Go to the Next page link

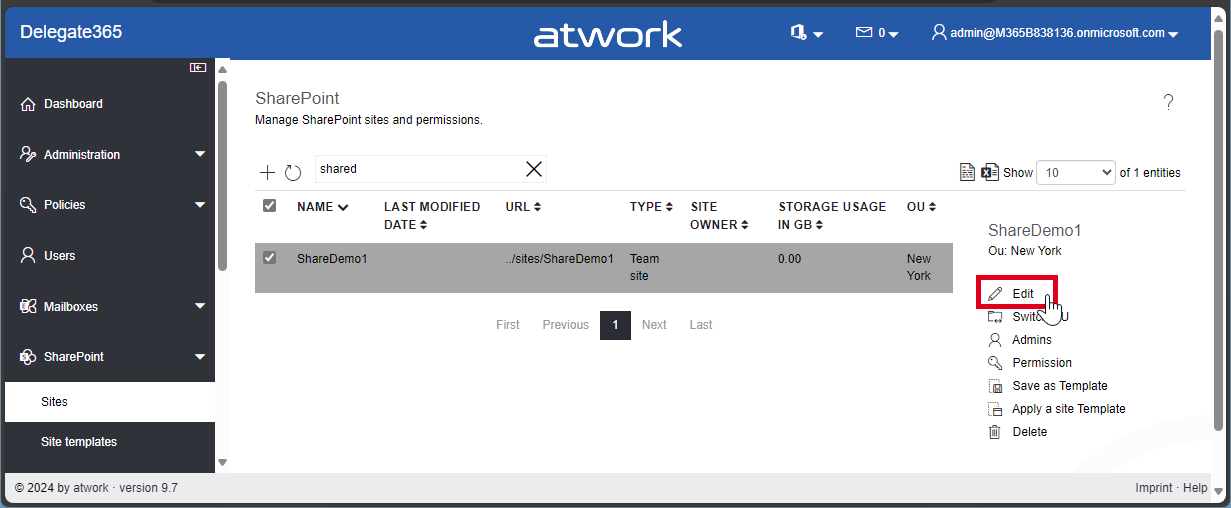coord(654,325)
